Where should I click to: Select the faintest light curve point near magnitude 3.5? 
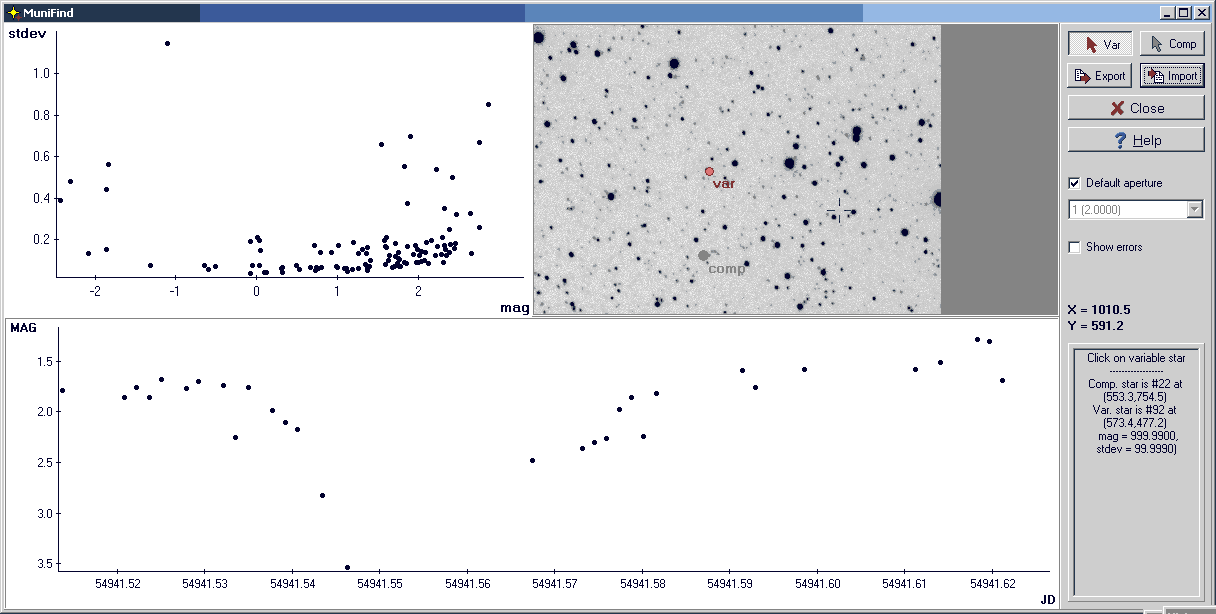click(x=347, y=567)
